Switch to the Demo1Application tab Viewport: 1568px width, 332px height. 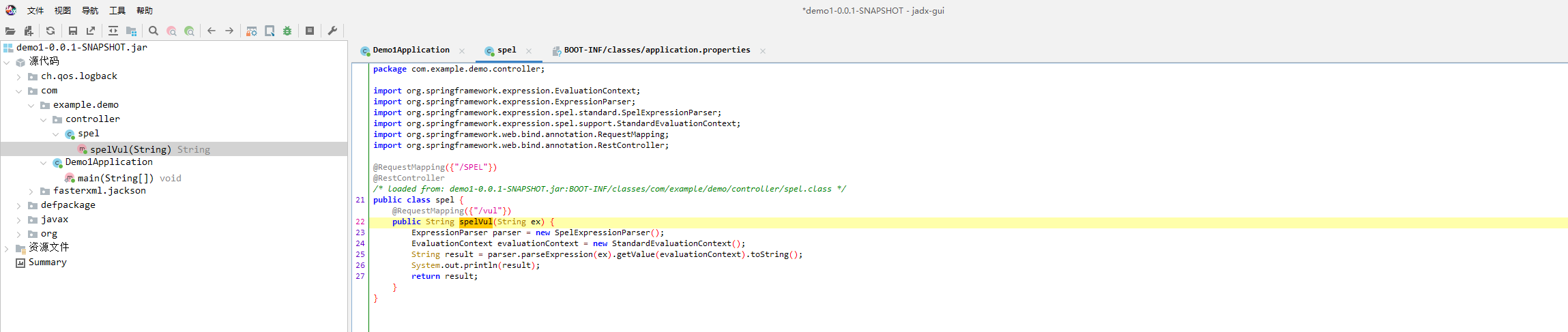tap(411, 50)
